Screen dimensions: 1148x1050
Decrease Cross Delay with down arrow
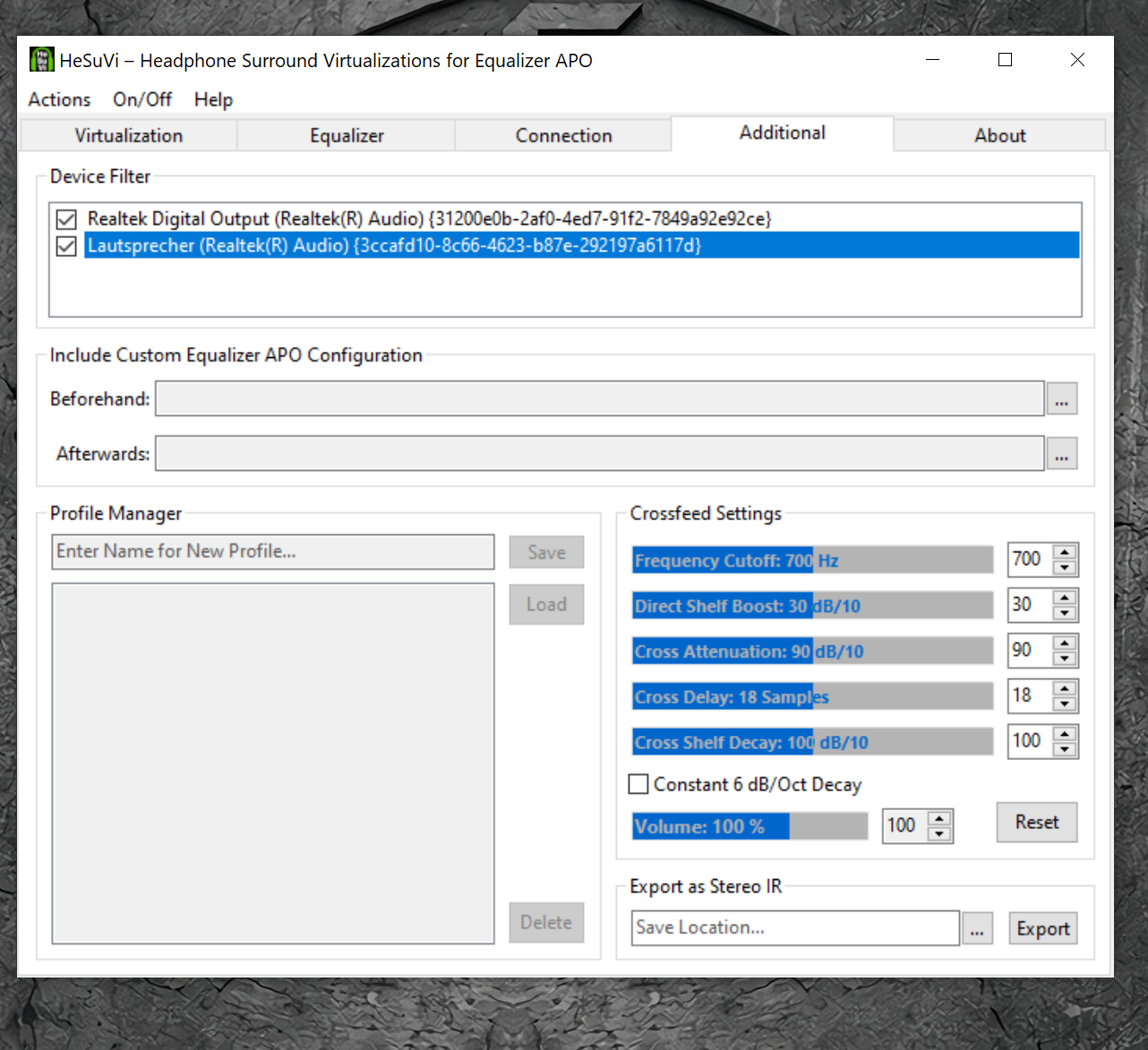coord(1065,704)
